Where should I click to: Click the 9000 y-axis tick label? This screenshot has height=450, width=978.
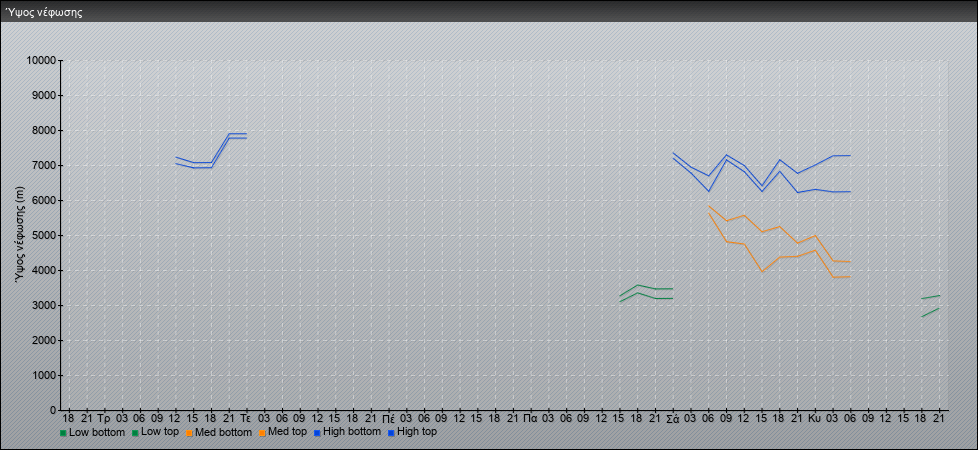tap(44, 95)
